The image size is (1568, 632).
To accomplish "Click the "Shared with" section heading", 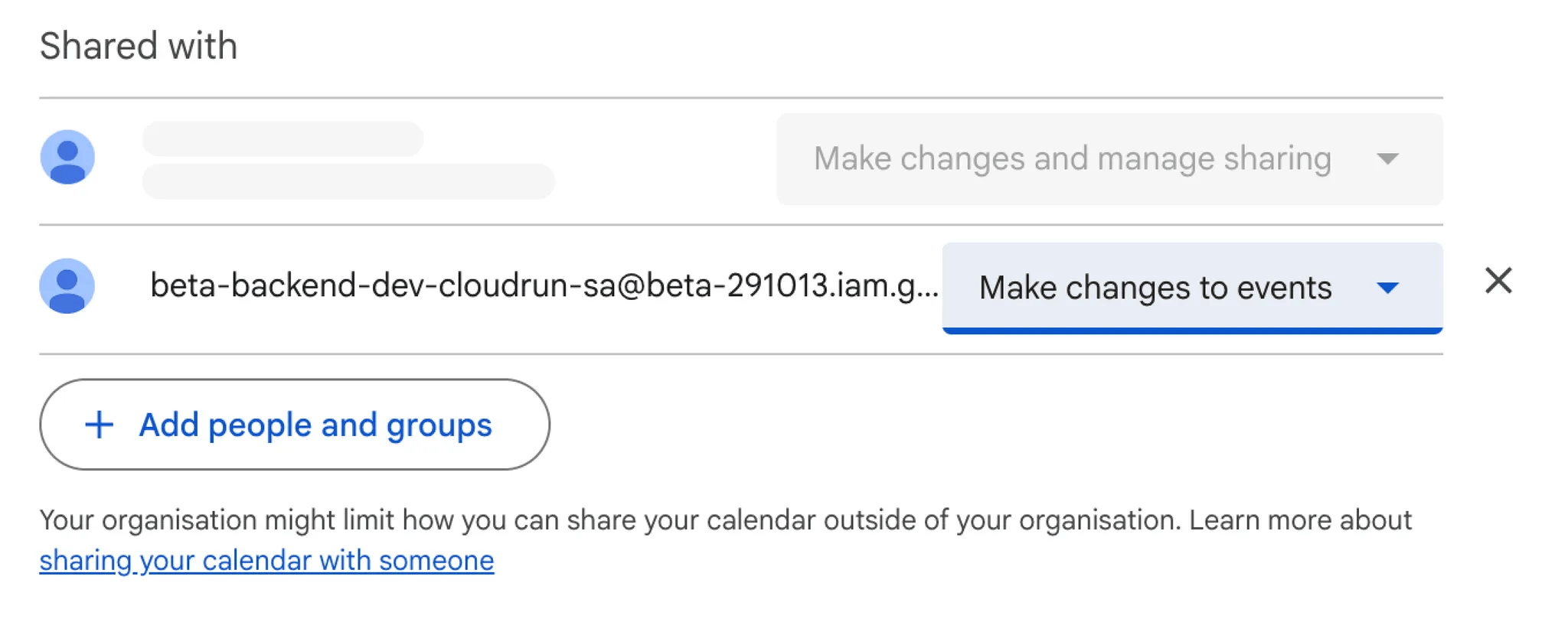I will [x=139, y=46].
